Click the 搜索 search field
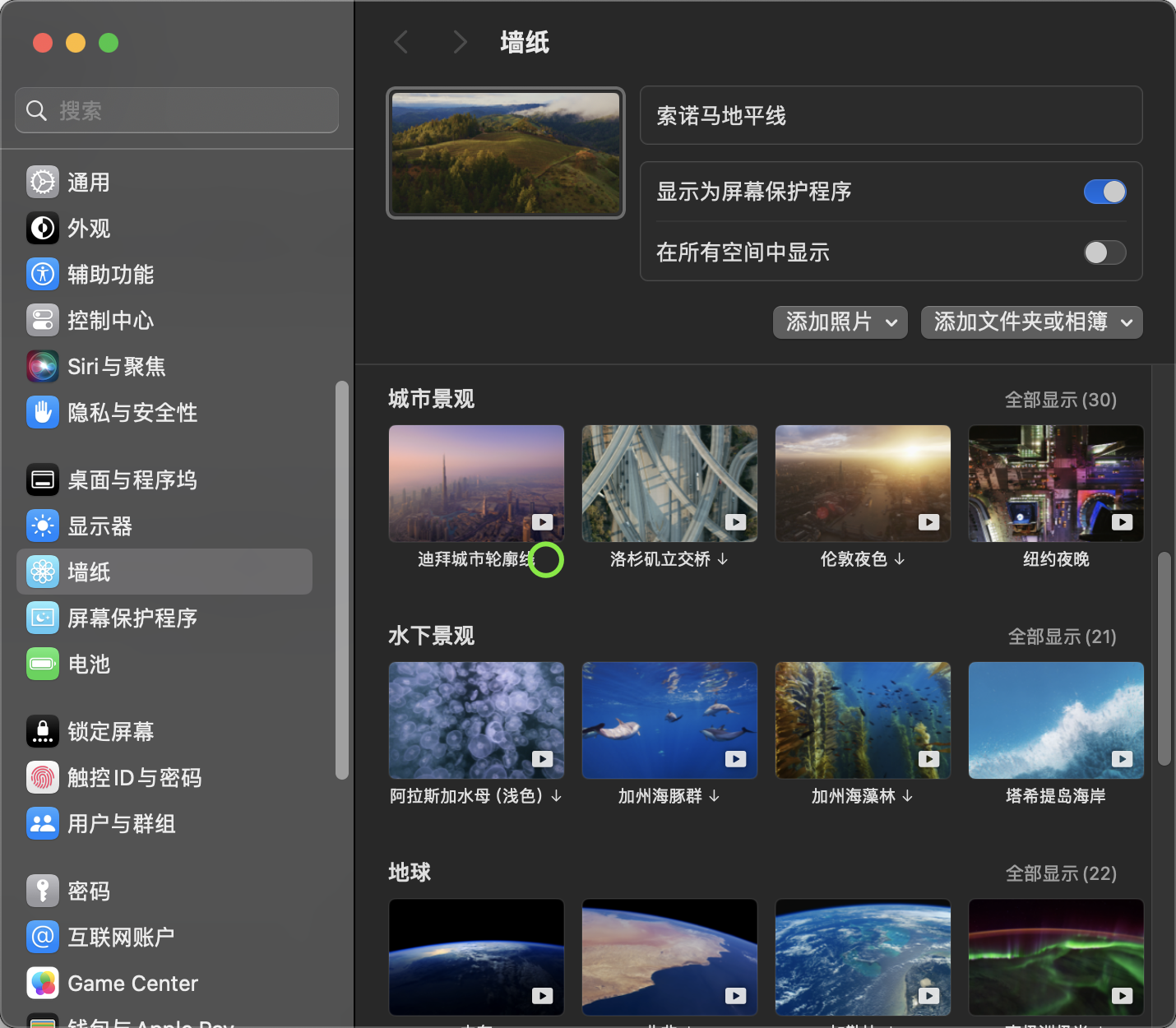This screenshot has height=1028, width=1176. coord(177,110)
